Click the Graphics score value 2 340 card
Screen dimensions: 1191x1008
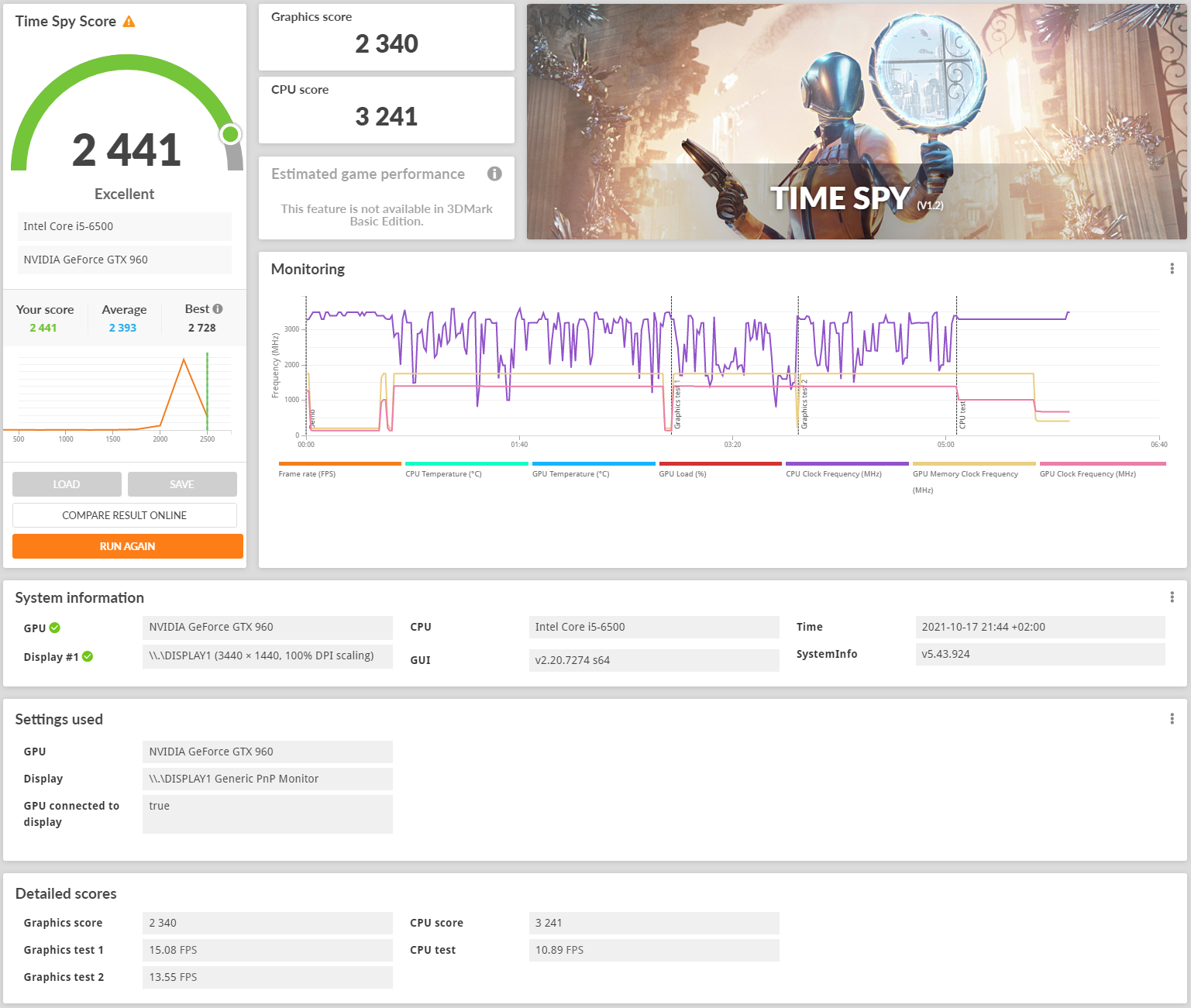pos(387,37)
